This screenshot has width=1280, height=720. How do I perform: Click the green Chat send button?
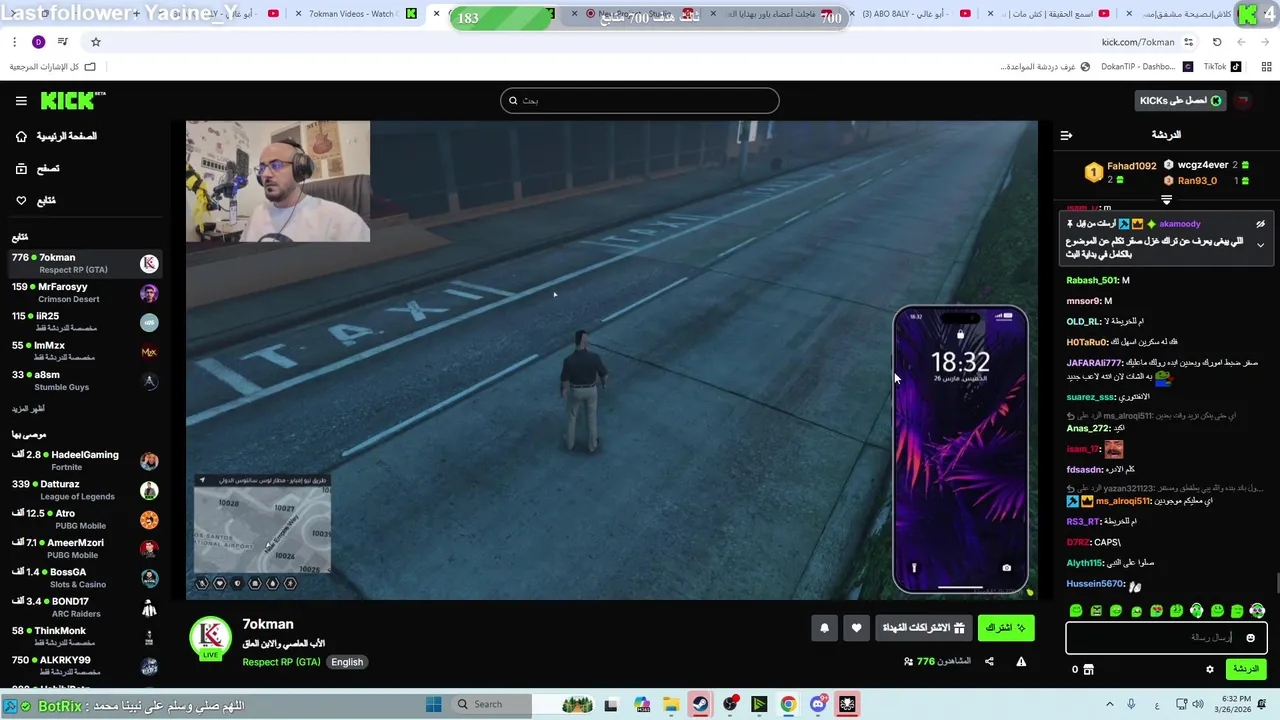click(x=1245, y=669)
